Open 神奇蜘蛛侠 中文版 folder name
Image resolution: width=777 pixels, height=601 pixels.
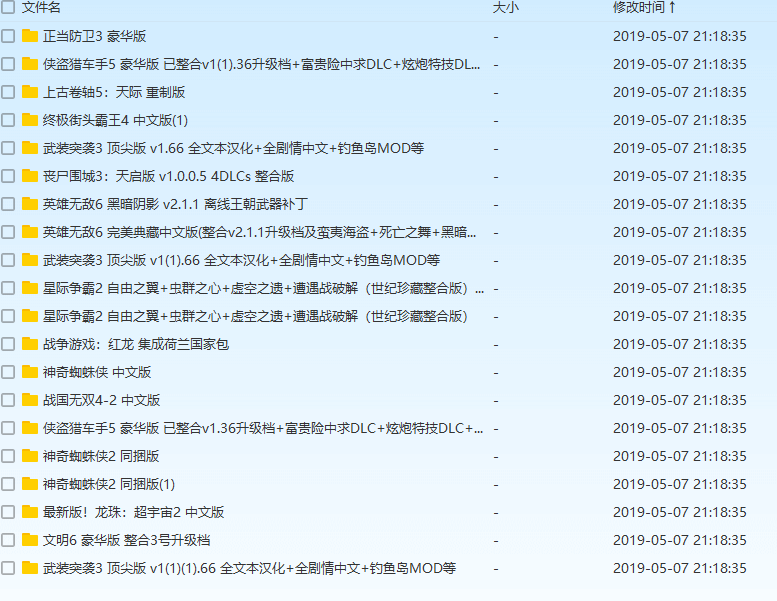[97, 372]
